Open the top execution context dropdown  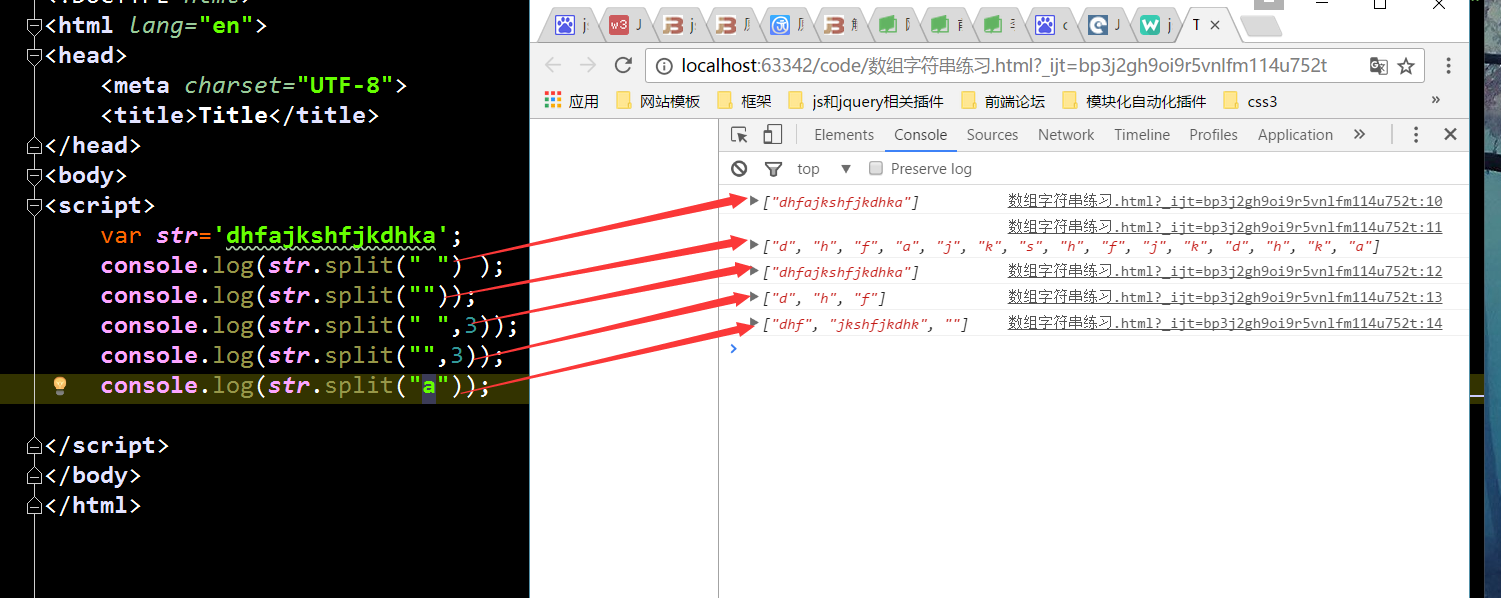[824, 169]
